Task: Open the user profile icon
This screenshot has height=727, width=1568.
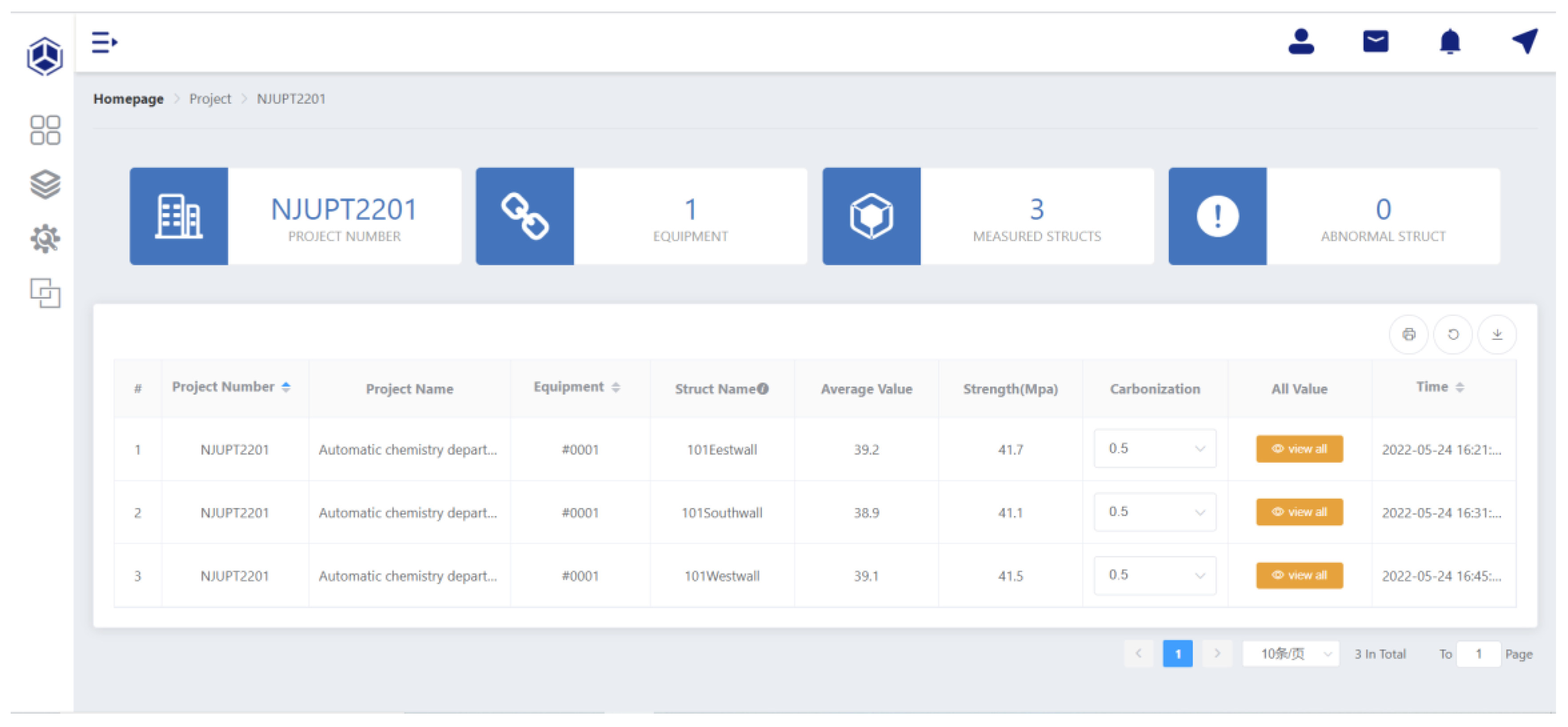Action: point(1301,42)
